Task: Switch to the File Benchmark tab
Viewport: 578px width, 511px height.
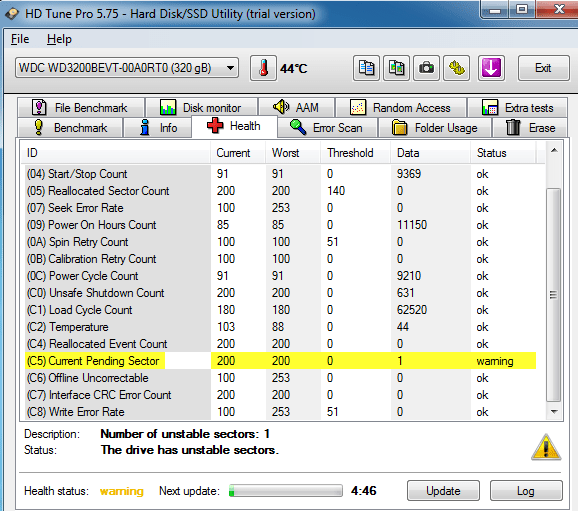Action: pyautogui.click(x=80, y=108)
